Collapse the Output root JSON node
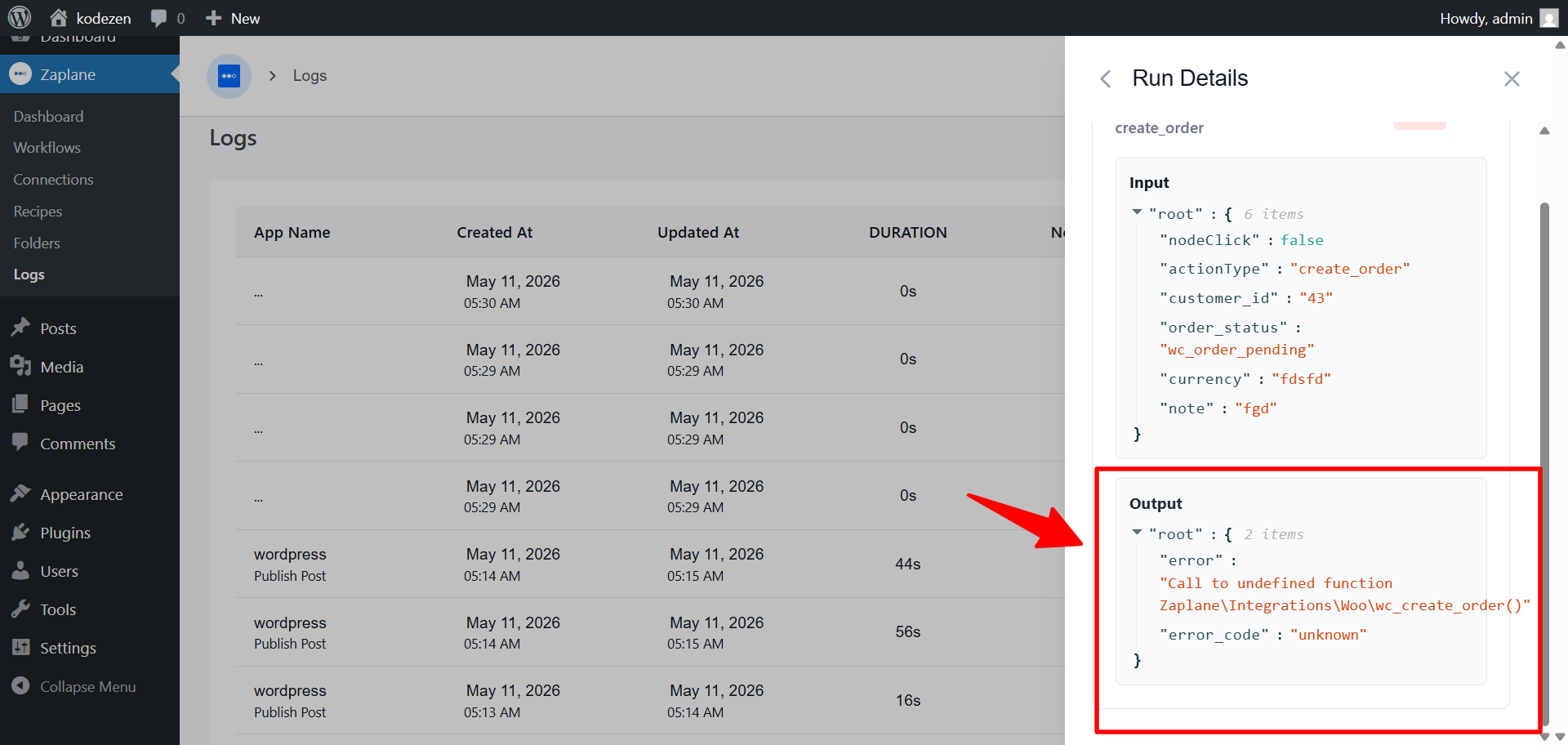The height and width of the screenshot is (745, 1568). 1137,533
